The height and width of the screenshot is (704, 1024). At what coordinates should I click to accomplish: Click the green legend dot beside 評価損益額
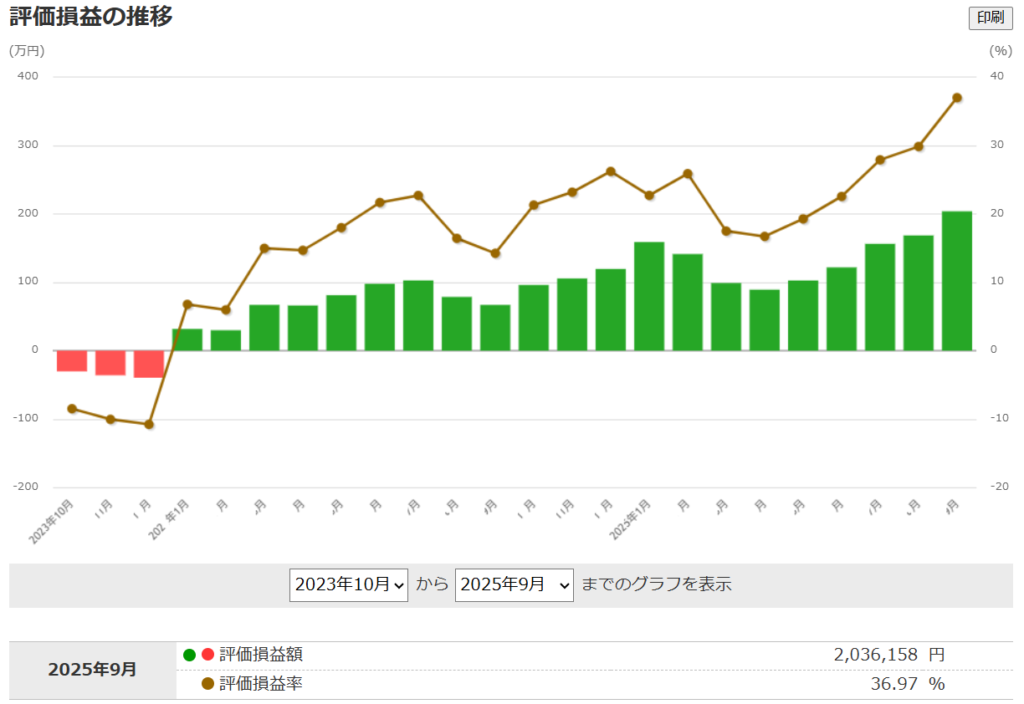click(x=190, y=655)
